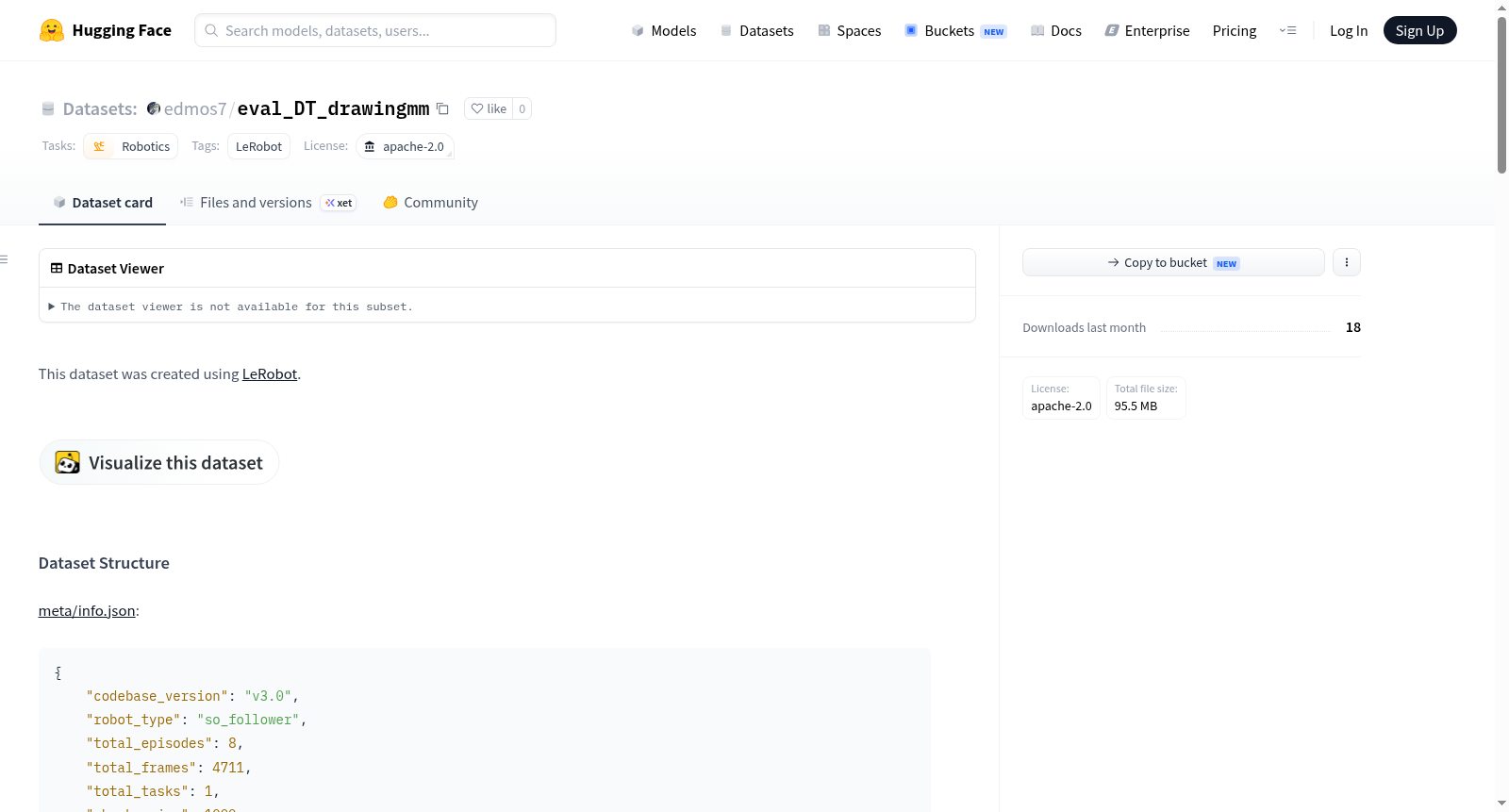Select the LeRobot tag
The image size is (1509, 812).
pos(258,146)
